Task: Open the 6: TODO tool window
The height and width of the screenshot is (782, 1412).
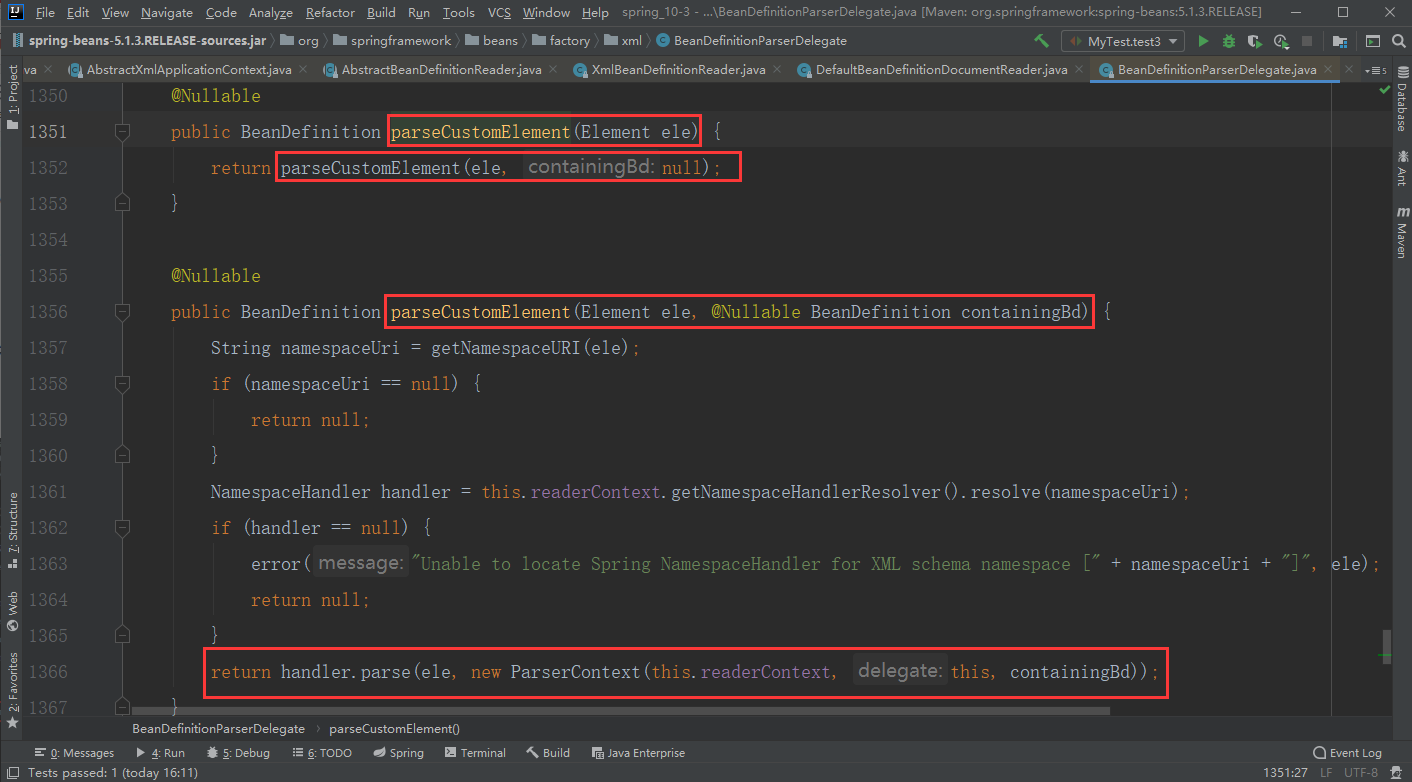Action: click(322, 753)
